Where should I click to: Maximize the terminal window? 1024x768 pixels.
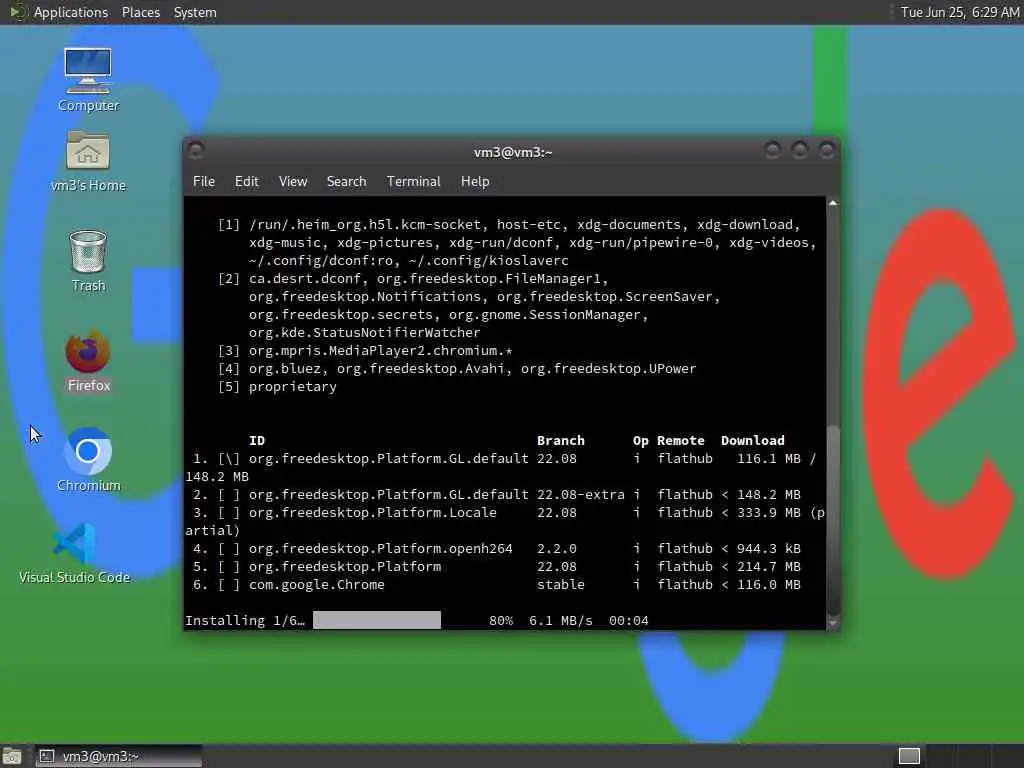pos(799,151)
